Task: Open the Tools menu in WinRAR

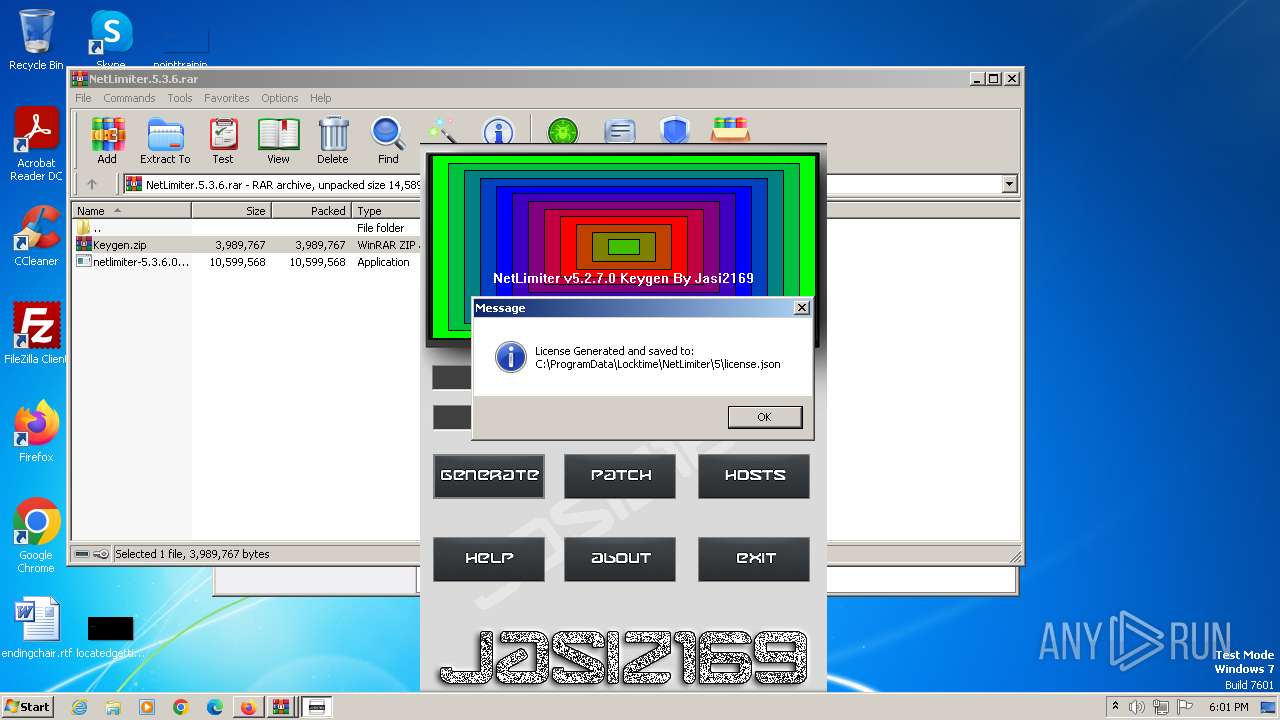Action: 180,98
